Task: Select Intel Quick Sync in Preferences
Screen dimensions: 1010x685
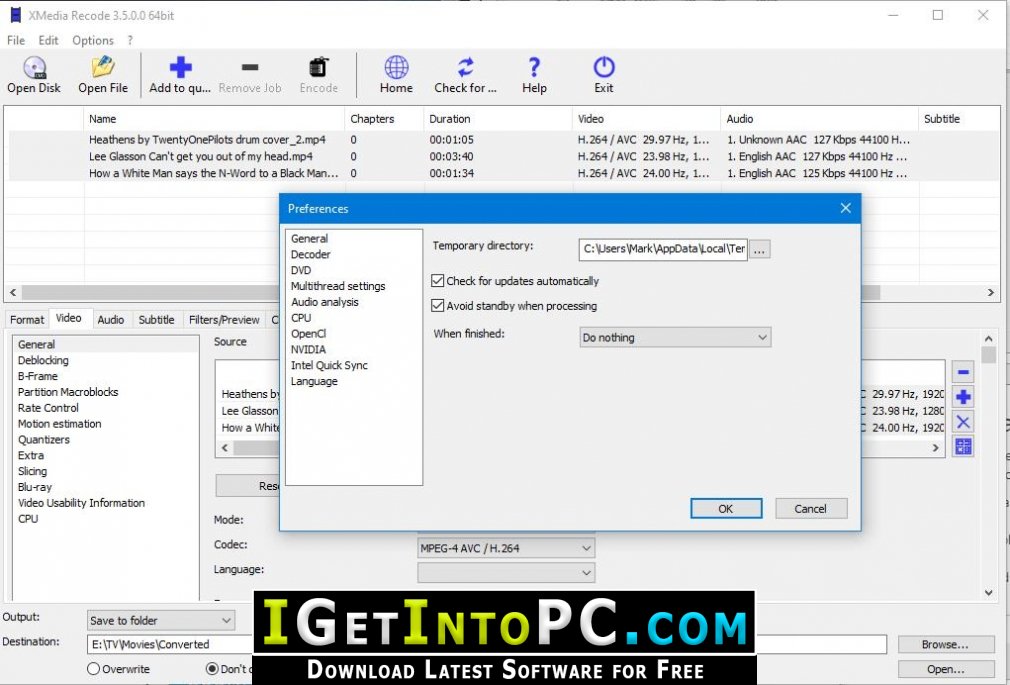Action: [329, 365]
